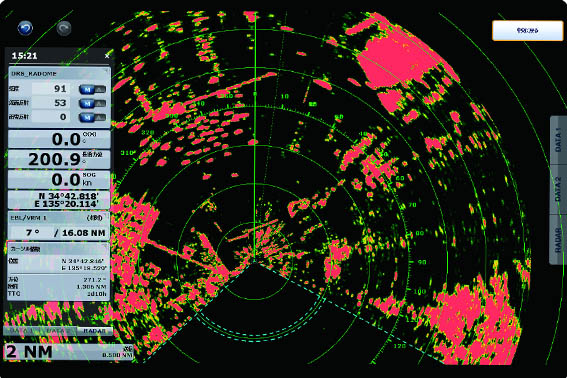Click the blue undo arrow icon
Viewport: 567px width, 378px height.
(25, 28)
